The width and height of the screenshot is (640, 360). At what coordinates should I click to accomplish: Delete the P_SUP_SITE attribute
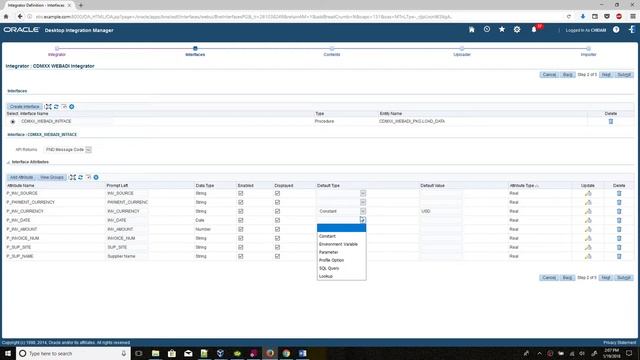(619, 247)
